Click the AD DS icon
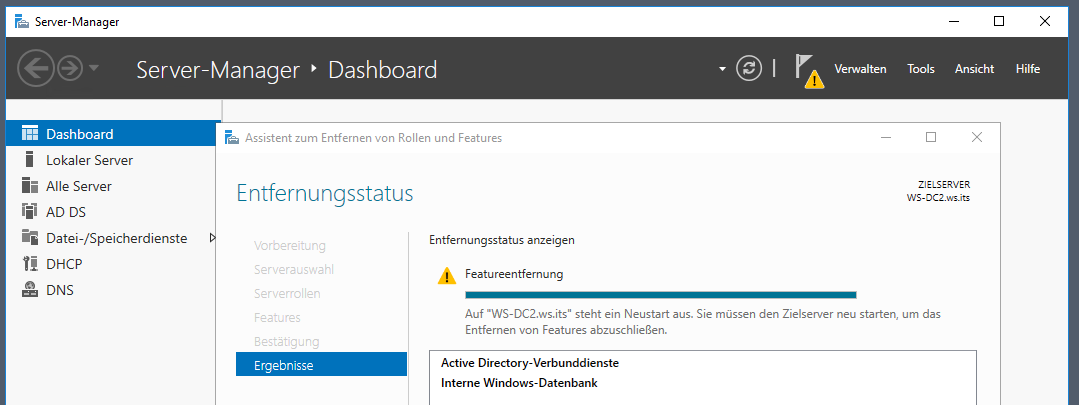Screen dimensions: 1079x405 30,212
